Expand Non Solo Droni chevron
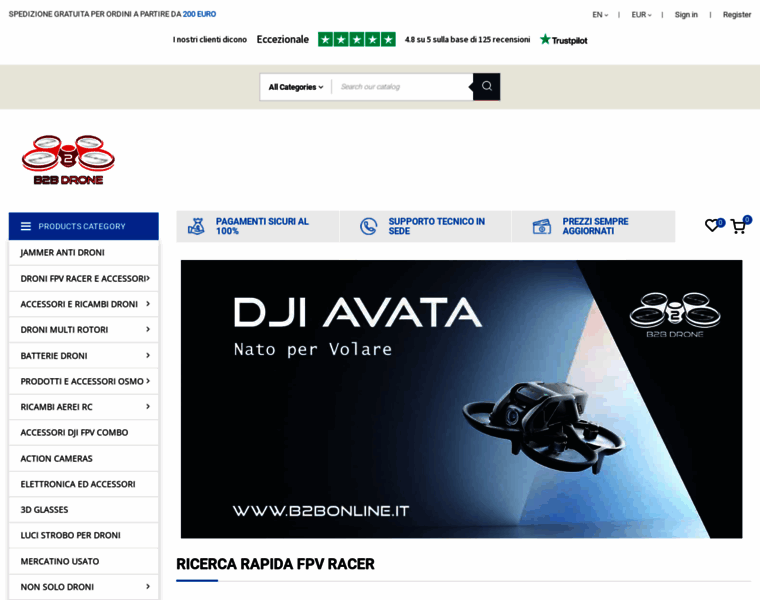The width and height of the screenshot is (760, 600). pyautogui.click(x=148, y=586)
